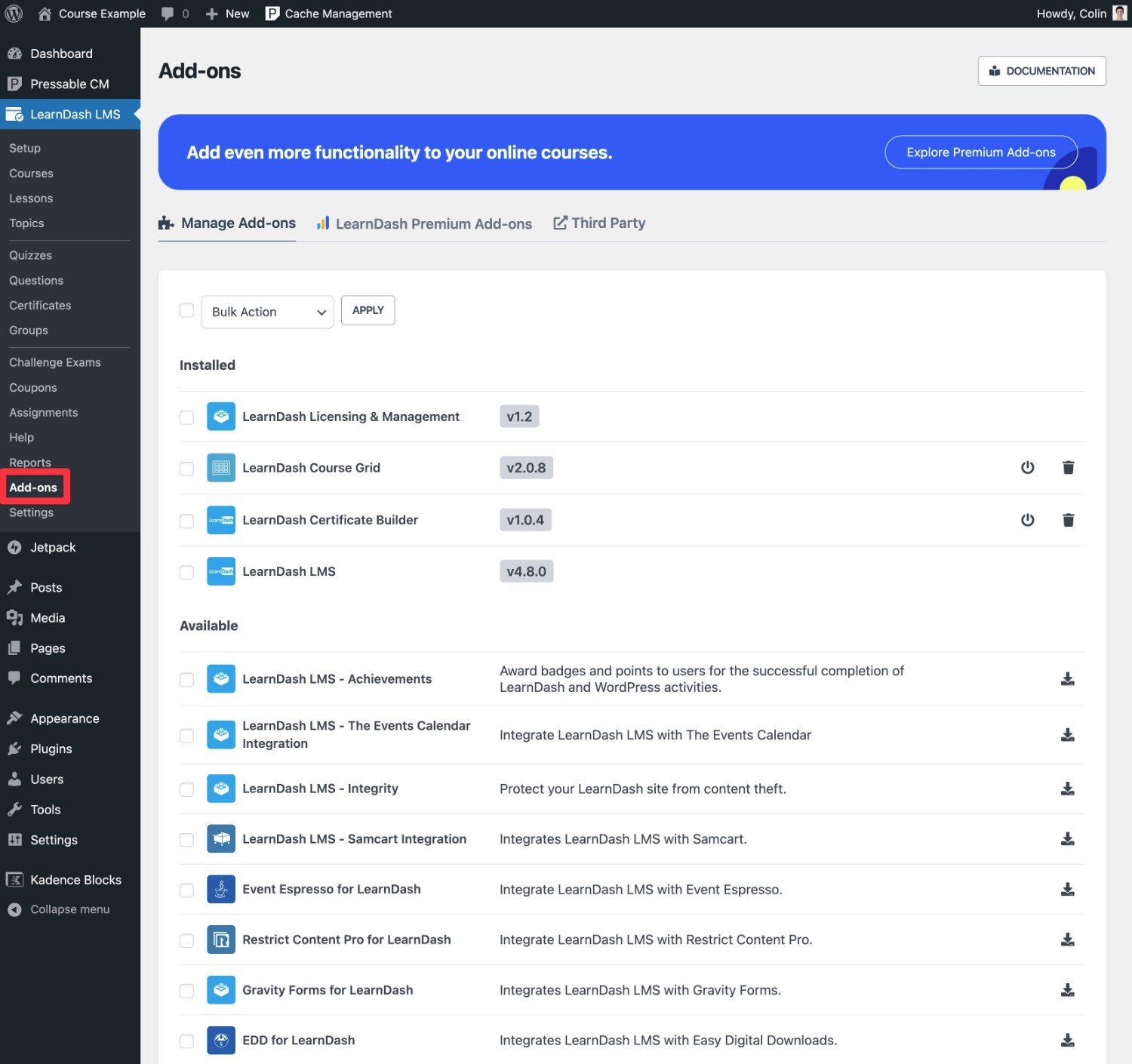1132x1064 pixels.
Task: Open the Courses submenu link
Action: point(32,174)
